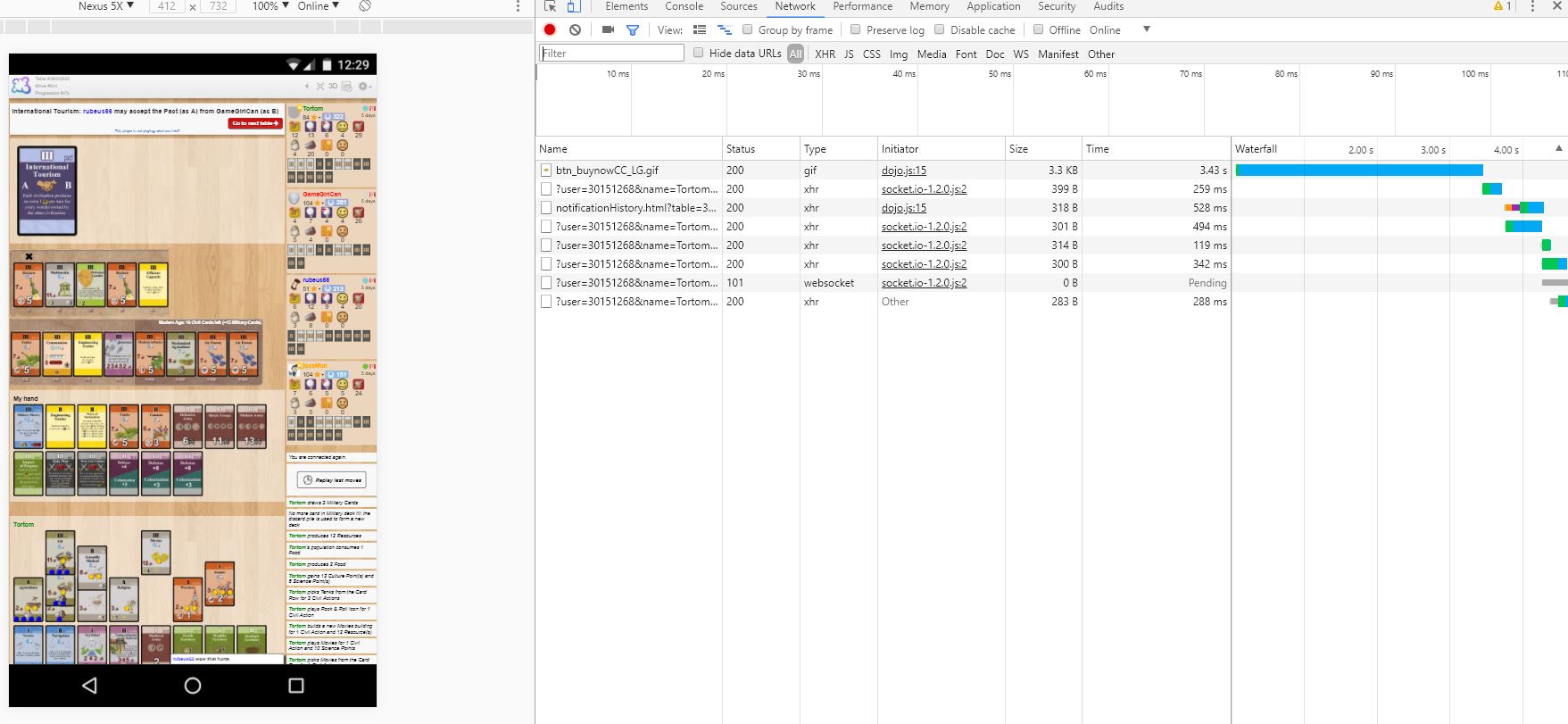Screen dimensions: 1568x724
Task: Open the 100% zoom dropdown
Action: pyautogui.click(x=270, y=6)
